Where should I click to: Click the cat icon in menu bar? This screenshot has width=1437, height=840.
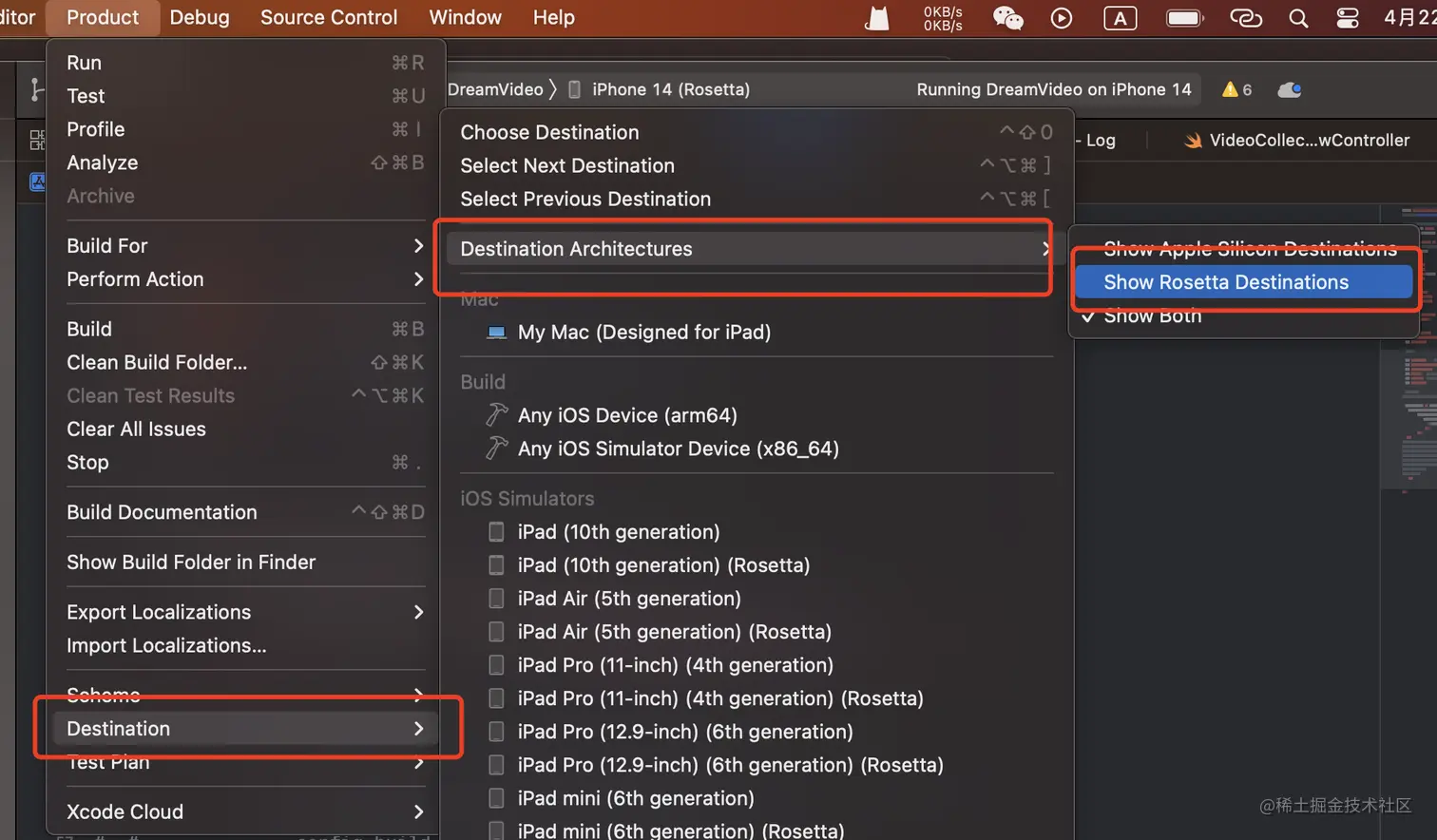pyautogui.click(x=877, y=18)
